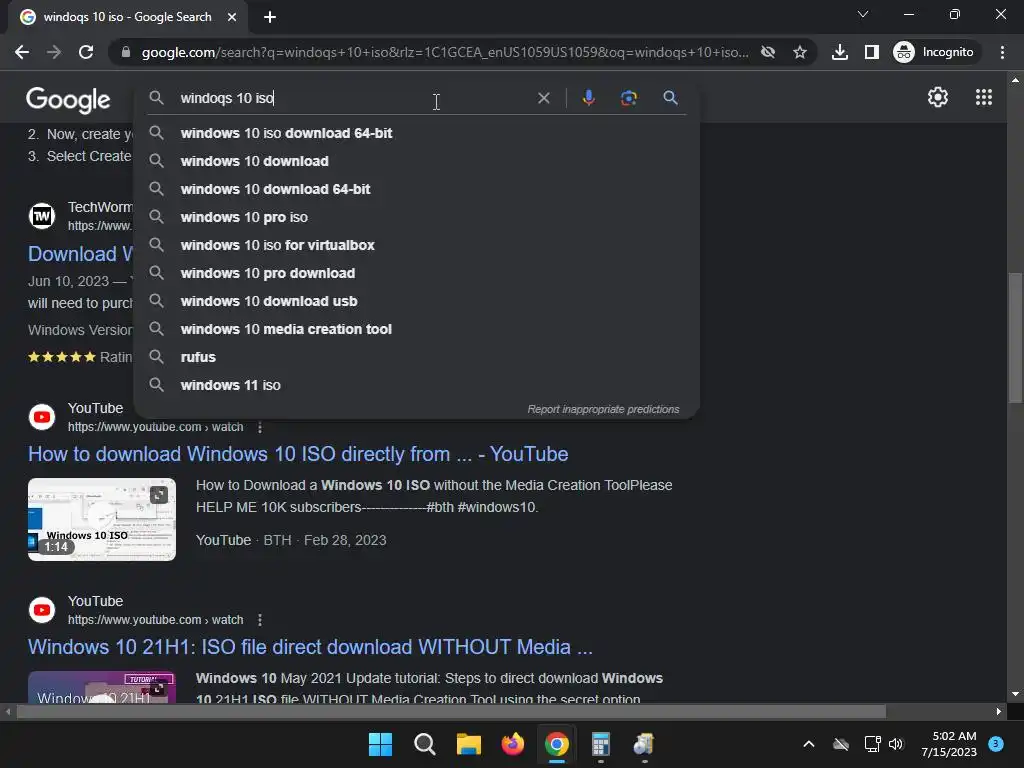This screenshot has height=768, width=1024.
Task: Launch Firefox from taskbar
Action: click(x=513, y=744)
